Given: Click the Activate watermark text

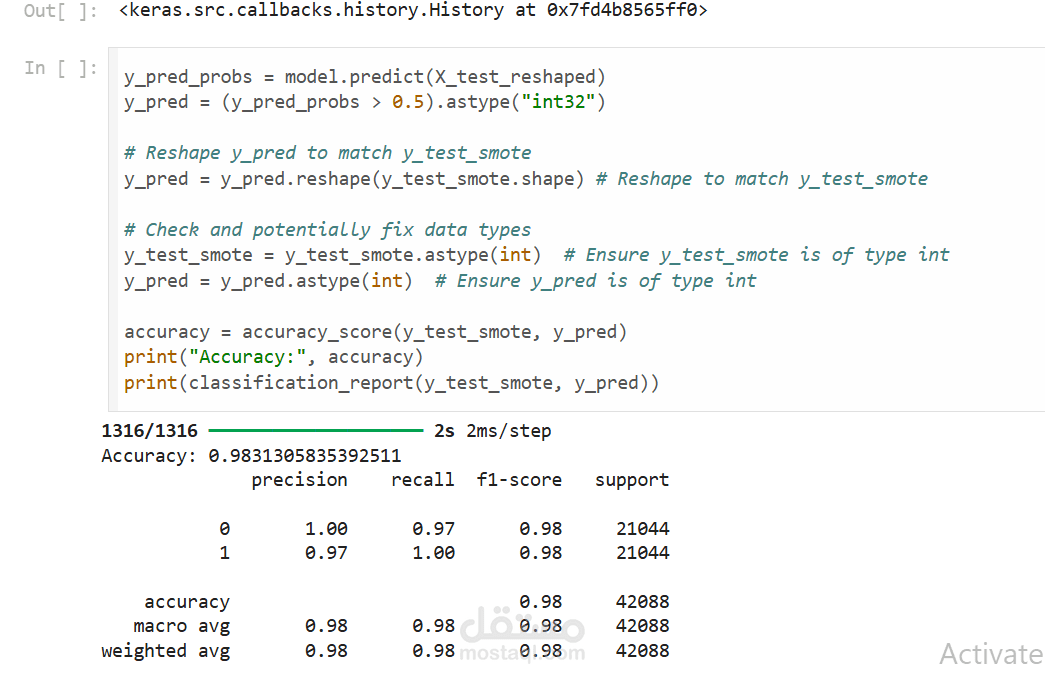Looking at the screenshot, I should coord(991,654).
